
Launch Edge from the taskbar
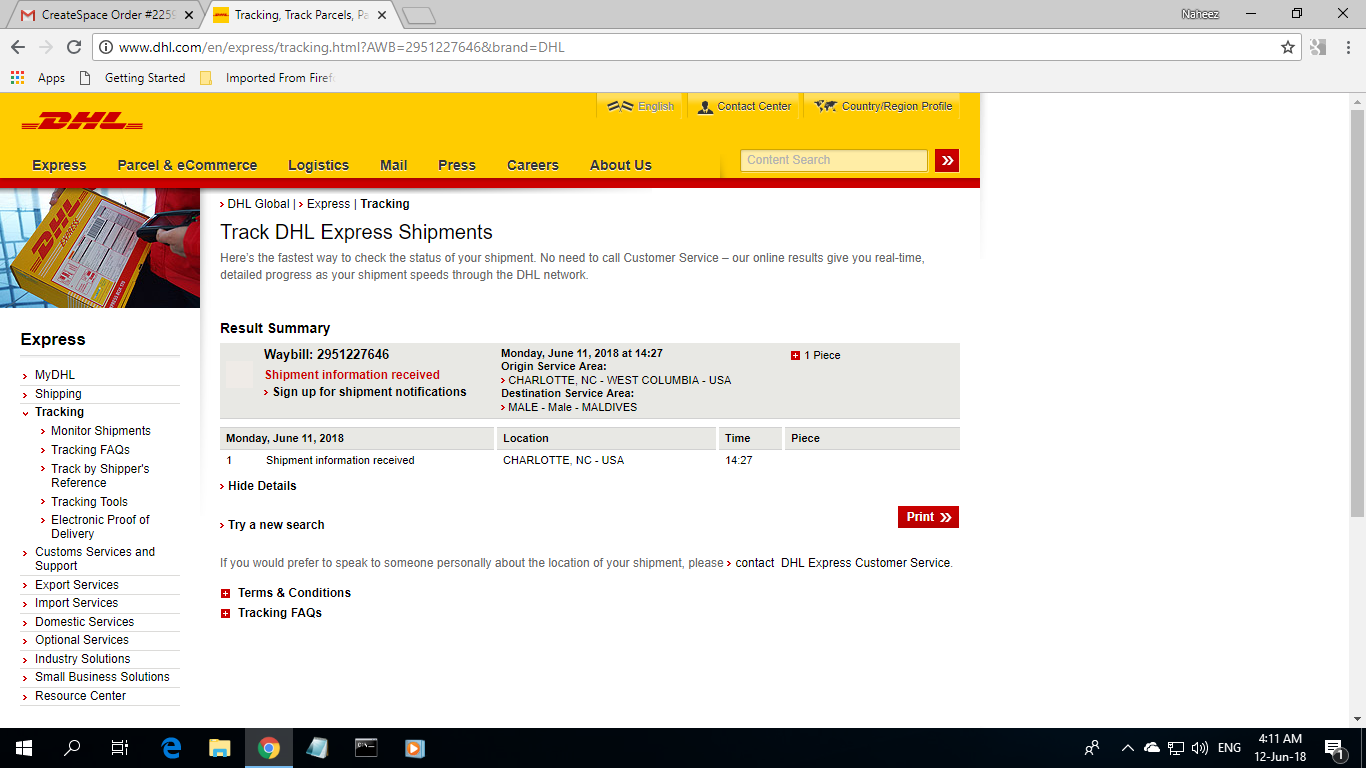[x=171, y=748]
